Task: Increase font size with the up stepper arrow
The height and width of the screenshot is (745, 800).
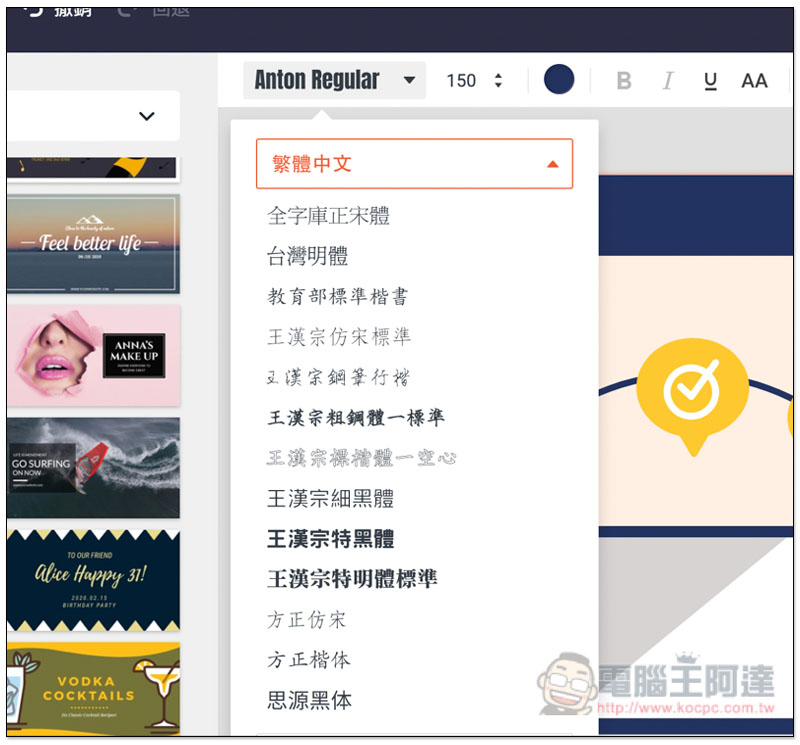Action: coord(496,74)
